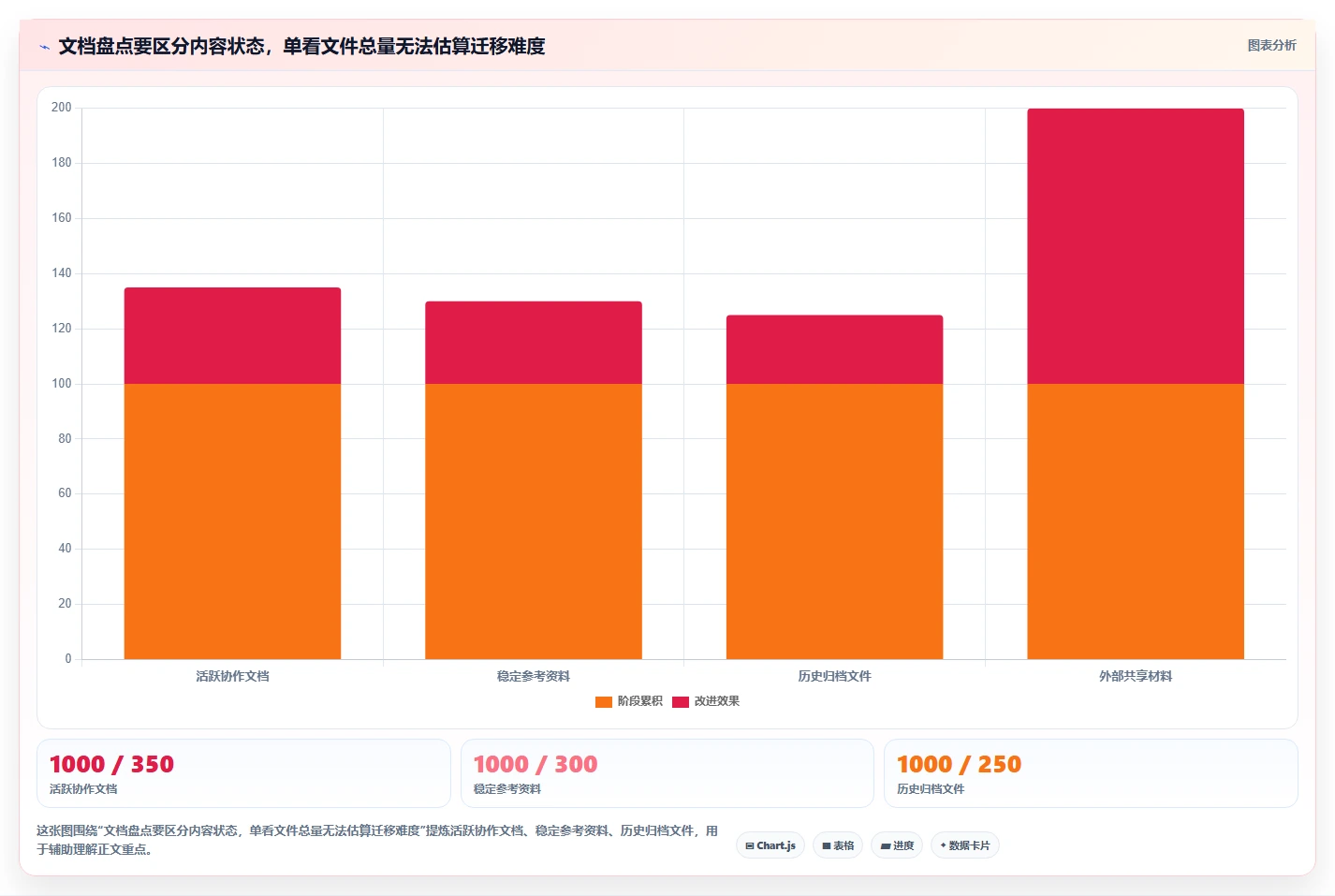Click the 外部共享材料 x-axis label
The height and width of the screenshot is (896, 1335).
click(1136, 676)
